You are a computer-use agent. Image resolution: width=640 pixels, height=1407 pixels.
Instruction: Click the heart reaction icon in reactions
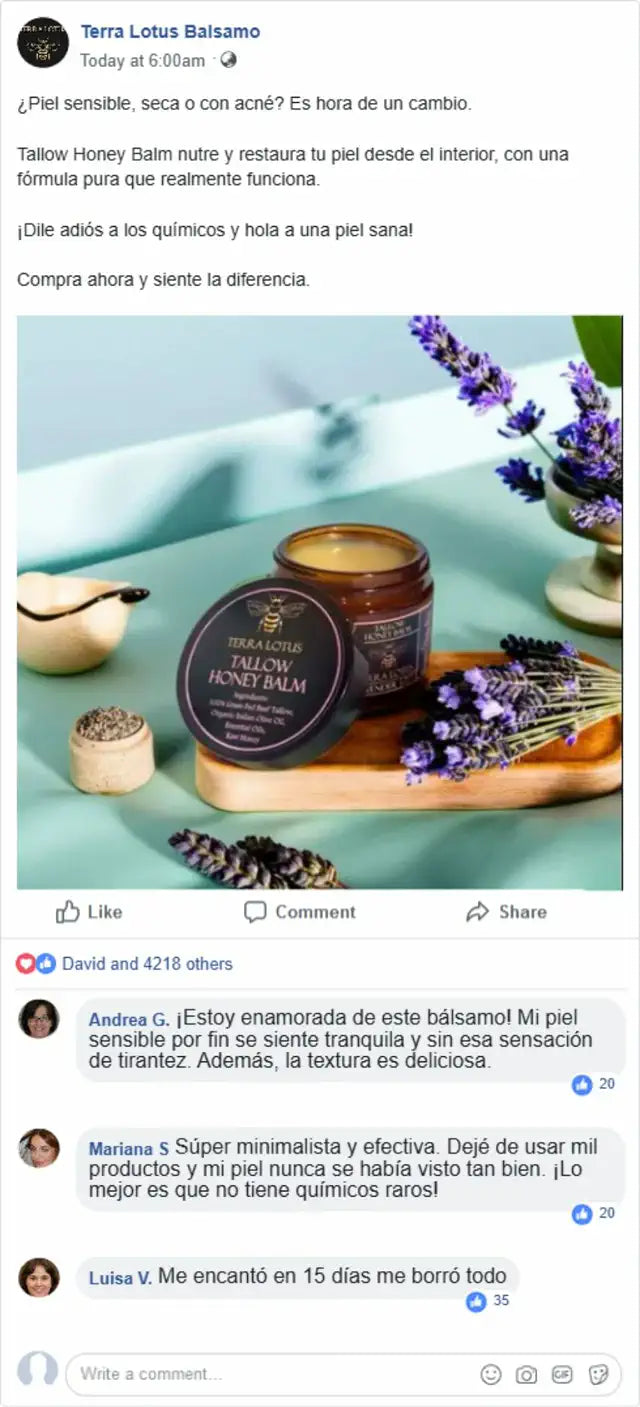(x=26, y=964)
